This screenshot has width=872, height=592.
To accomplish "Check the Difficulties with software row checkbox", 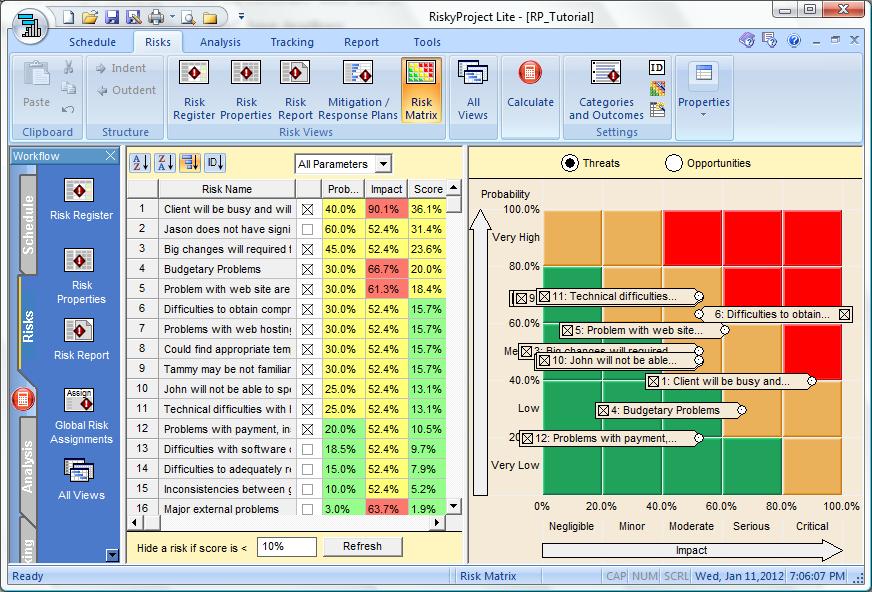I will (x=308, y=449).
